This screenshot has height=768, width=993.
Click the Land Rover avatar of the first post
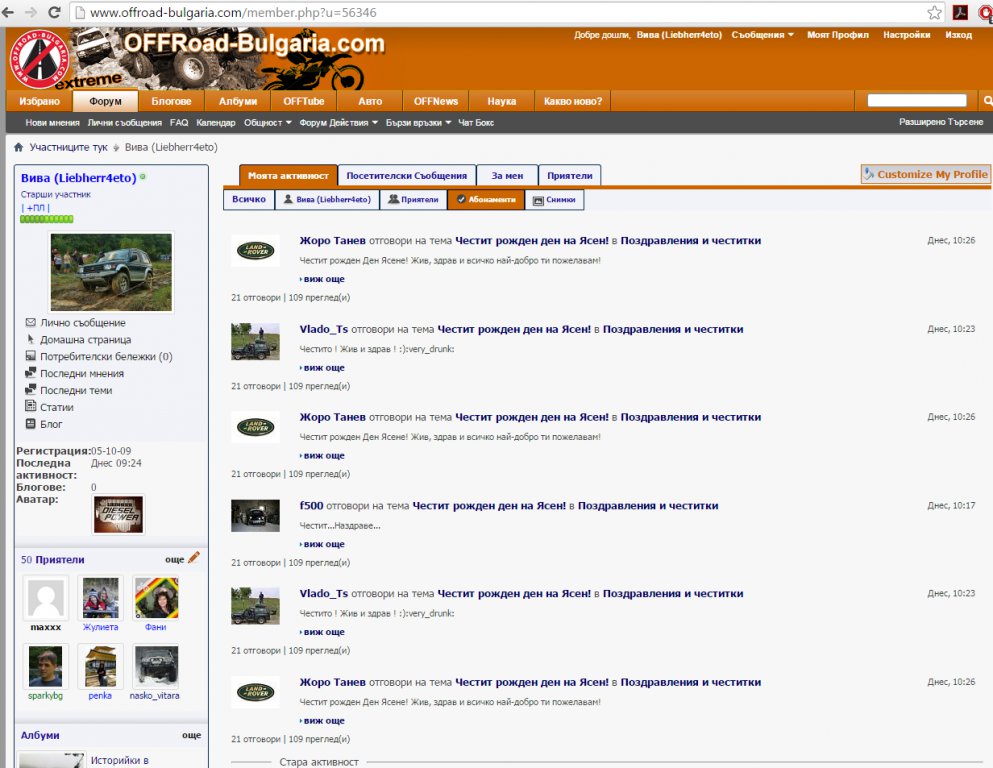[255, 251]
